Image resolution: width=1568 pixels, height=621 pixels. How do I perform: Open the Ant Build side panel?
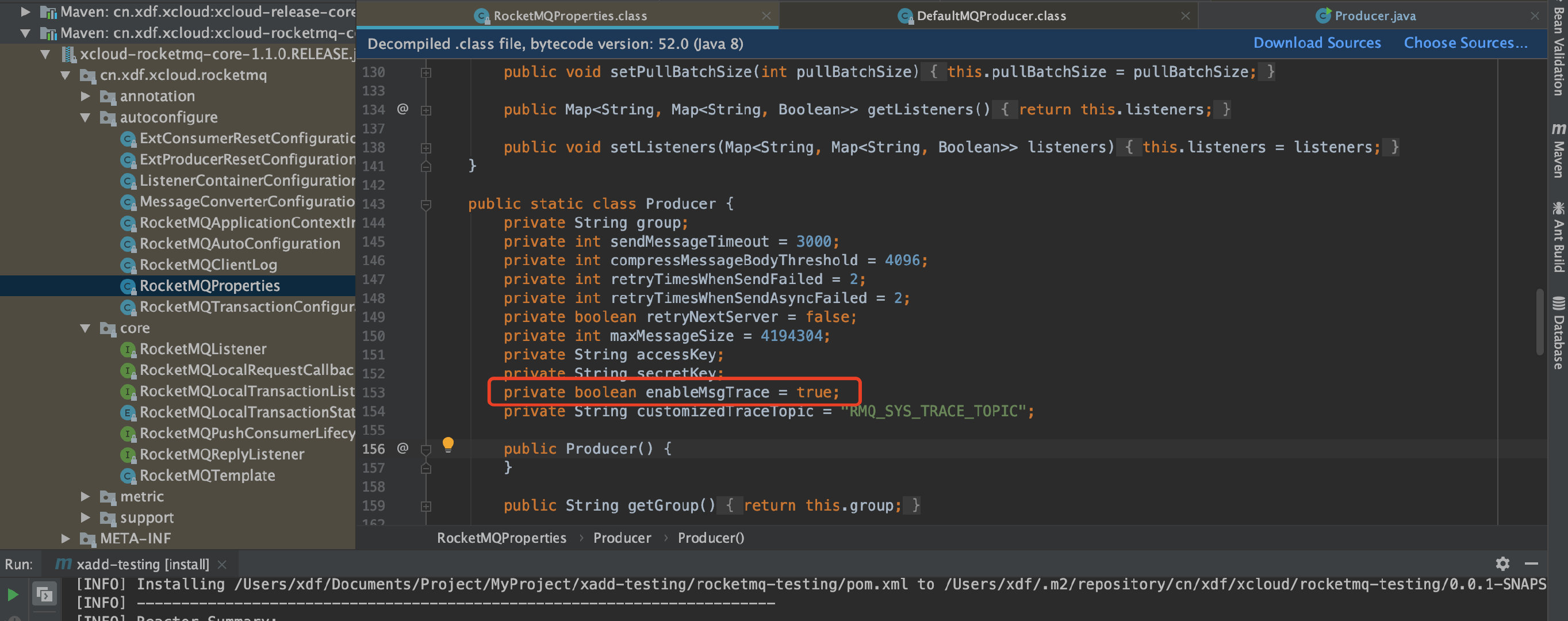[x=1558, y=237]
